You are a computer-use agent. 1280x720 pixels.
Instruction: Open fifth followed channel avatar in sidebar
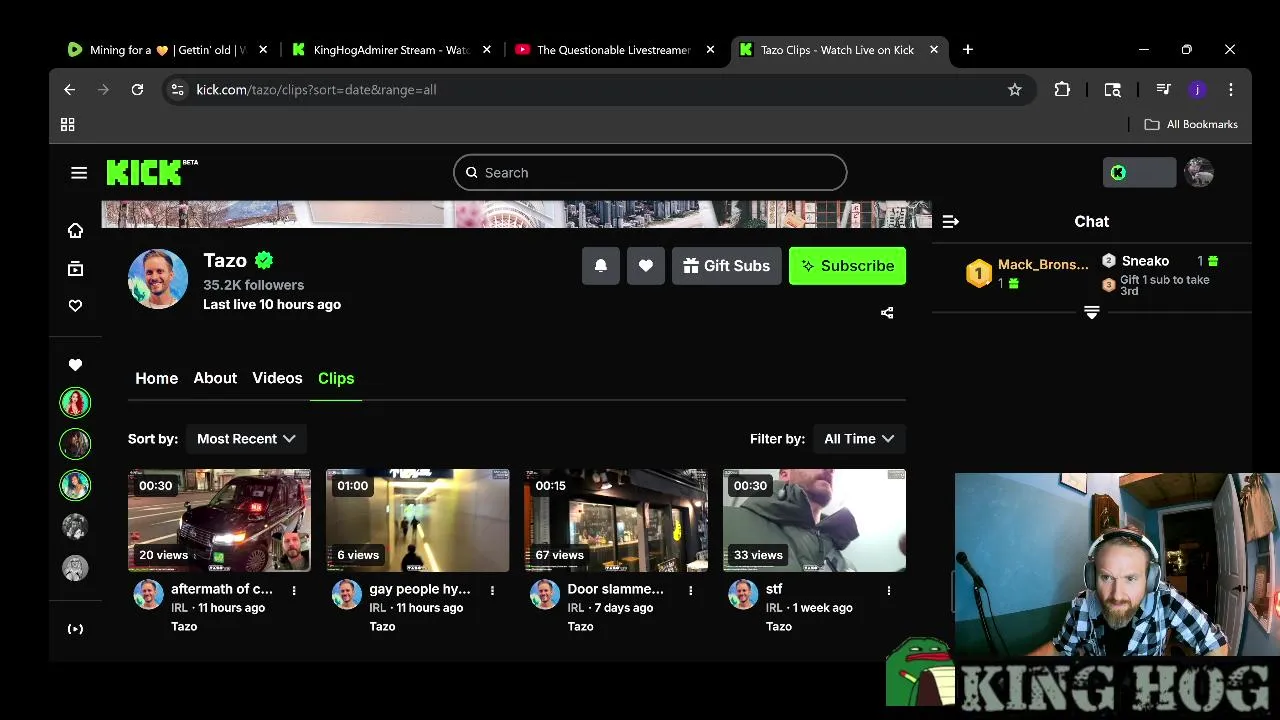tap(75, 568)
